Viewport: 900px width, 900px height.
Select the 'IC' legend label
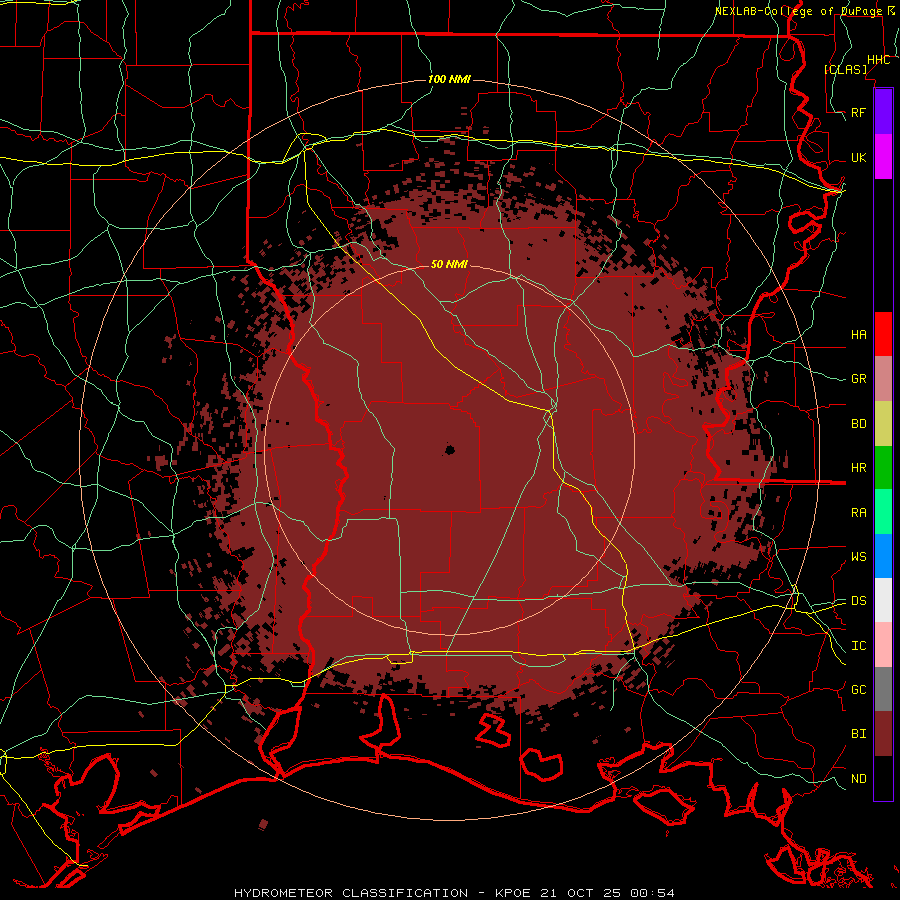pyautogui.click(x=858, y=646)
